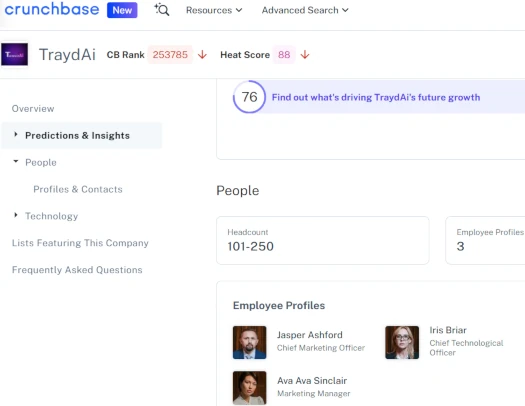The width and height of the screenshot is (525, 406).
Task: Open Jasper Ashford's profile link
Action: pos(310,335)
